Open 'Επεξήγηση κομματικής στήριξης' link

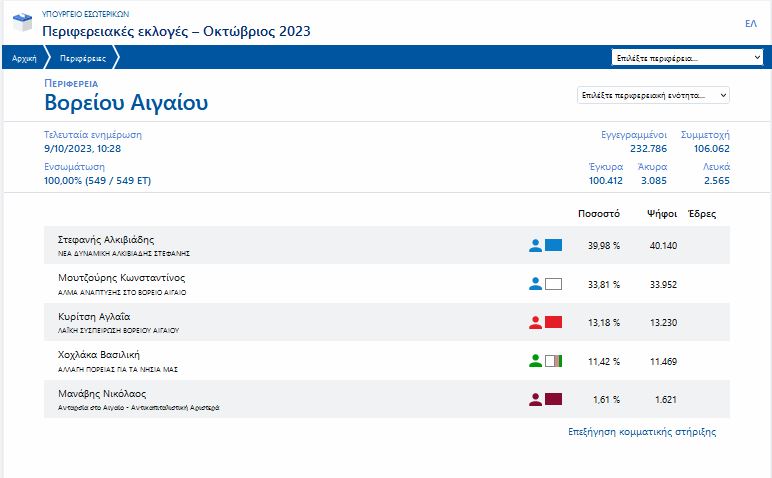[x=641, y=432]
